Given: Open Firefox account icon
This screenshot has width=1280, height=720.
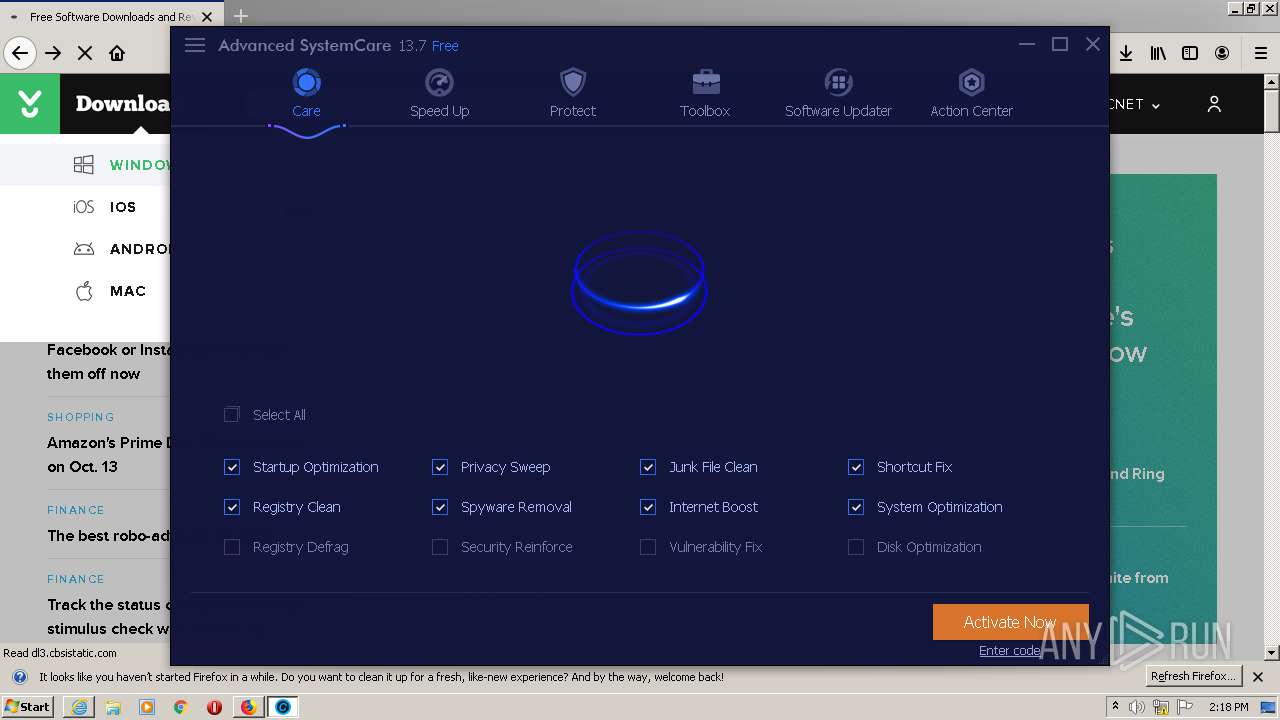Looking at the screenshot, I should point(1222,53).
